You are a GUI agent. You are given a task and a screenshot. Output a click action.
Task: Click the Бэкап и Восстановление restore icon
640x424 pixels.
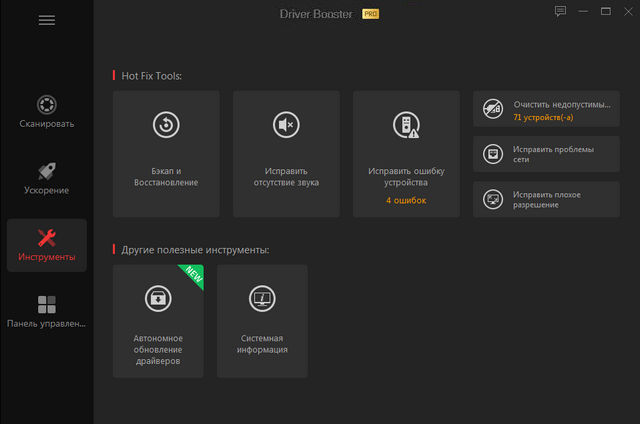165,125
